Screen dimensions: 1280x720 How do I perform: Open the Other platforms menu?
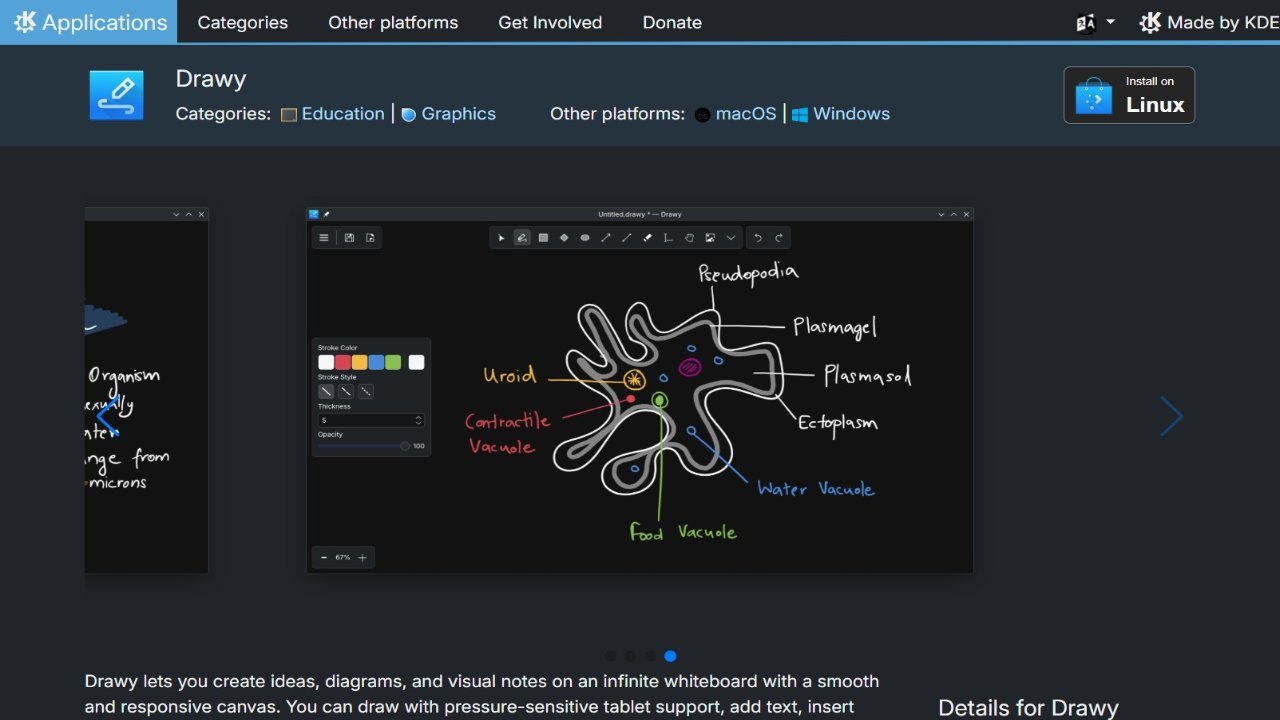(393, 22)
